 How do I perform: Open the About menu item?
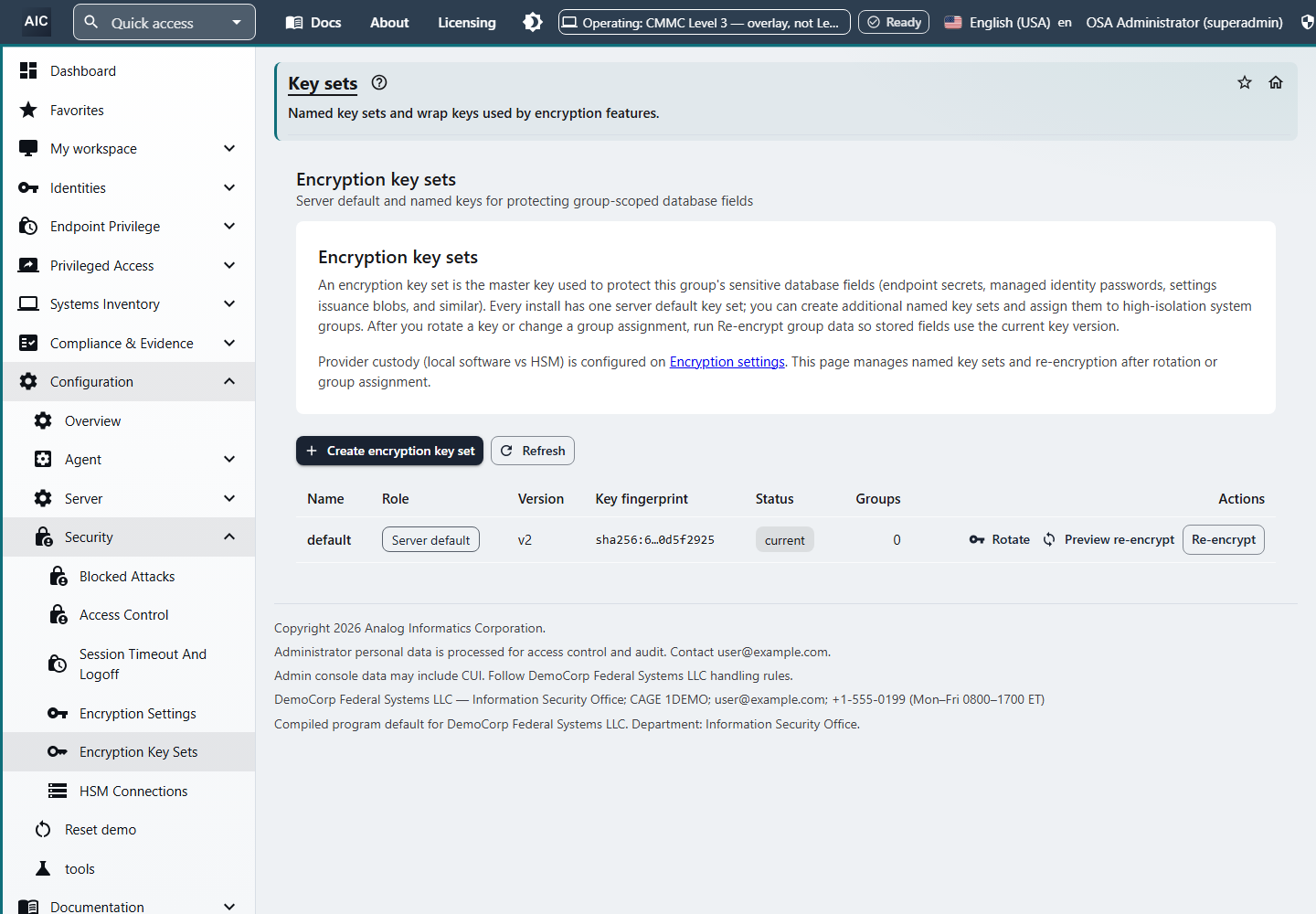[389, 22]
